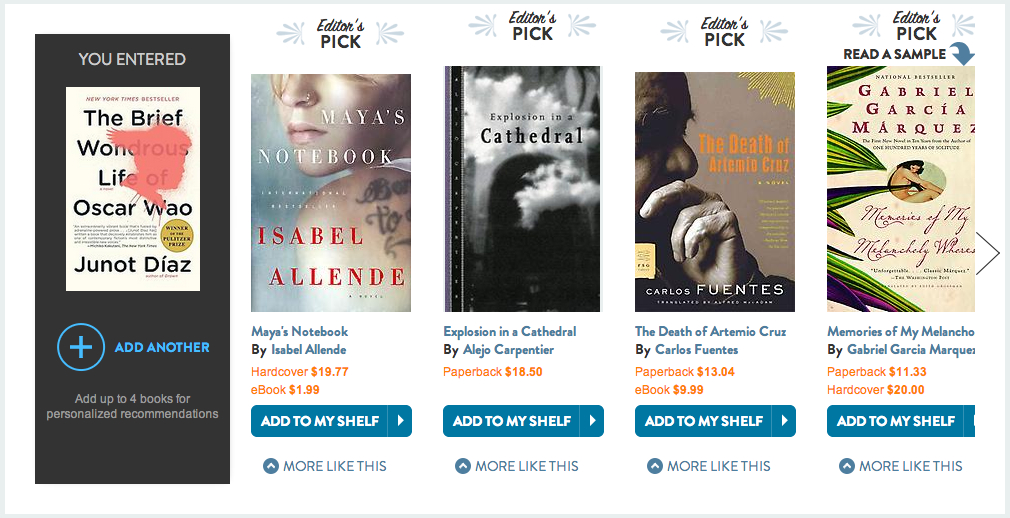Add Maya's Notebook to my shelf

(319, 421)
